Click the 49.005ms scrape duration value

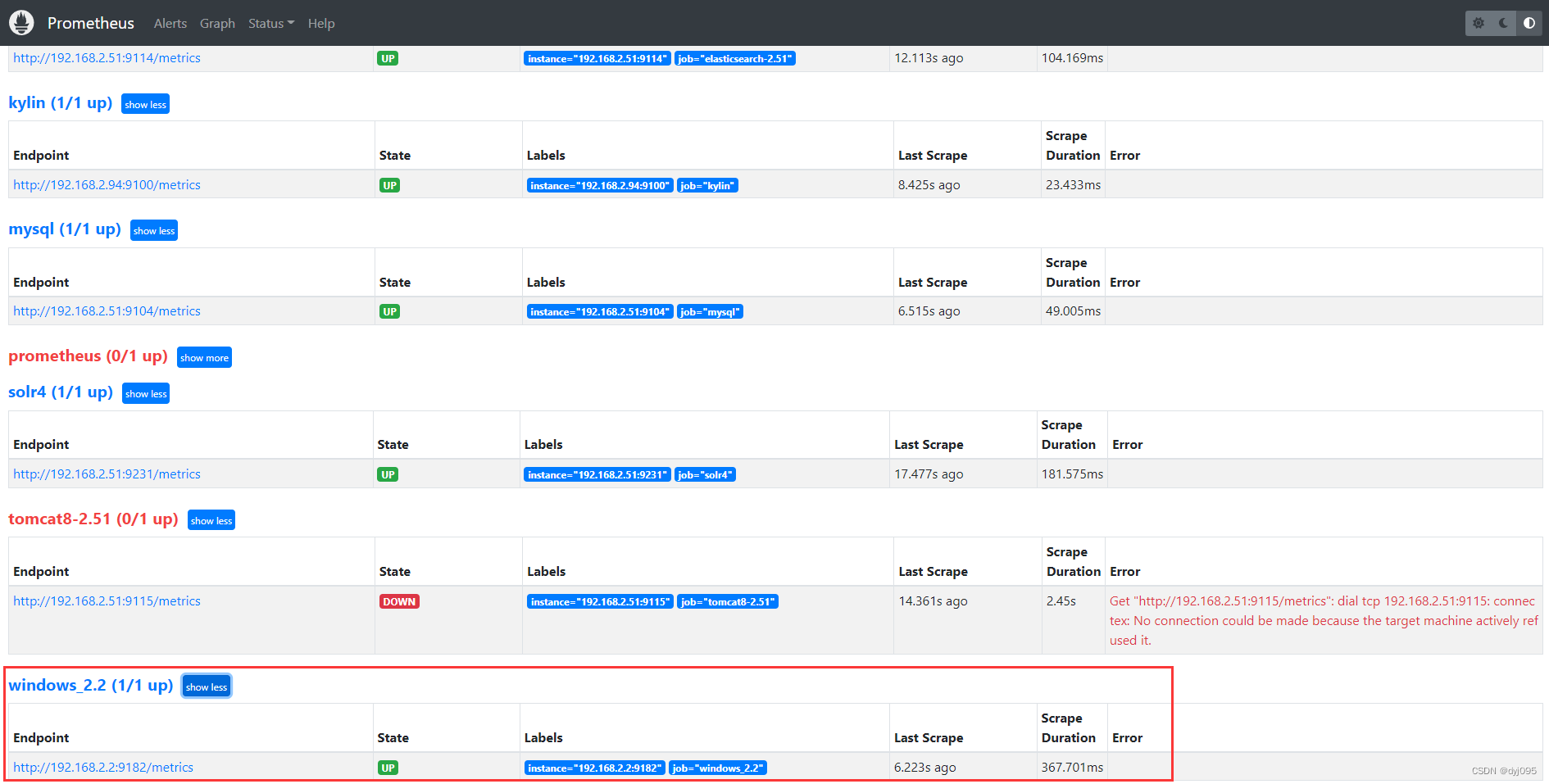[x=1074, y=311]
